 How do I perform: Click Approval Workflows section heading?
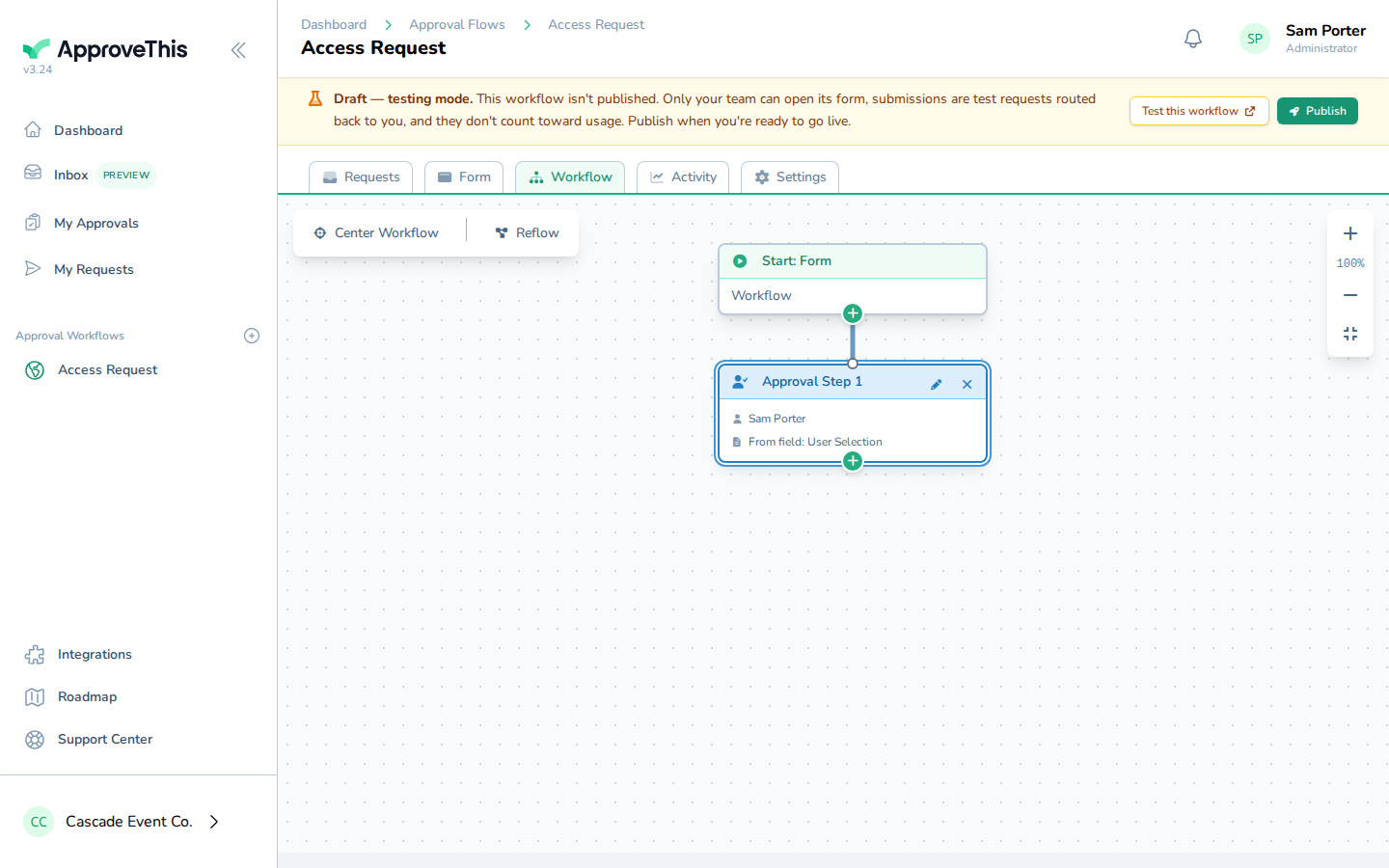(69, 336)
